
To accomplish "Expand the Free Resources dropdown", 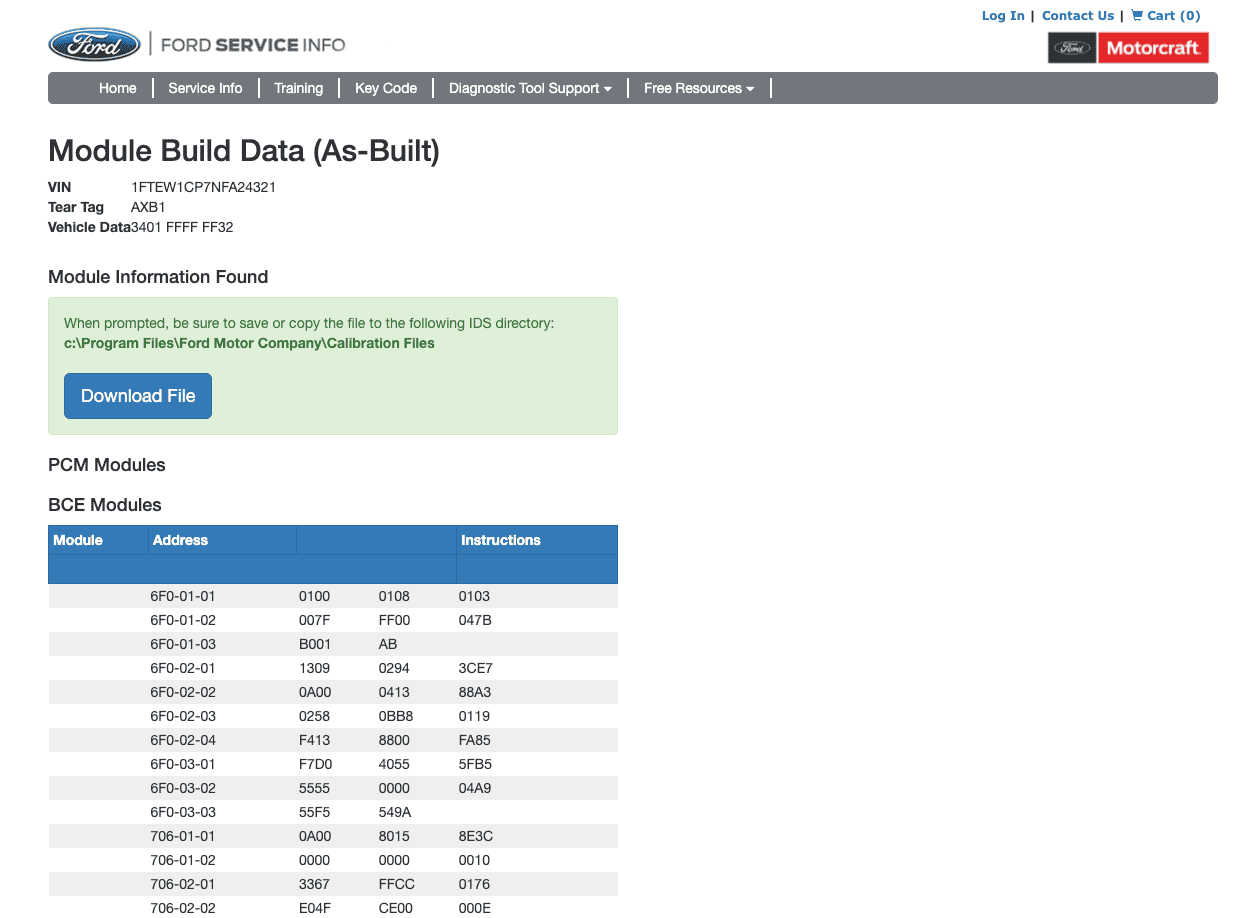I will click(699, 88).
